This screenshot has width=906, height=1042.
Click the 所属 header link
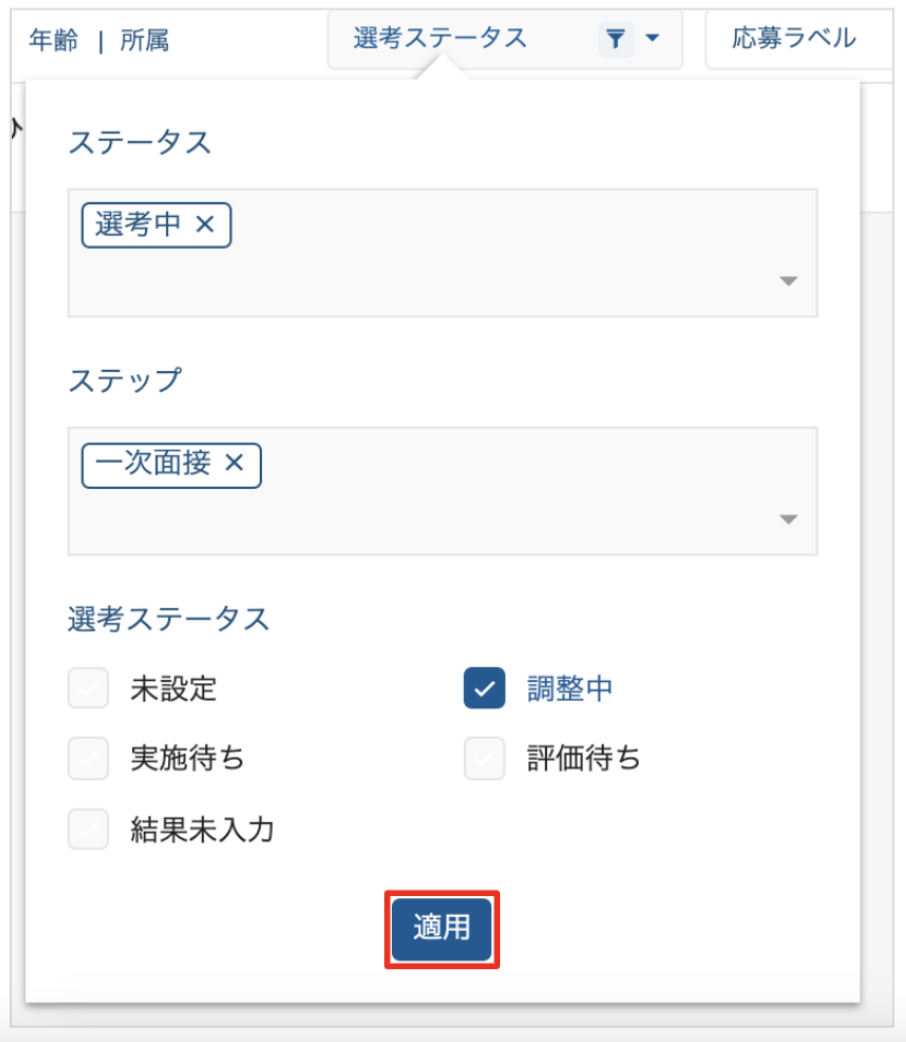[x=144, y=41]
